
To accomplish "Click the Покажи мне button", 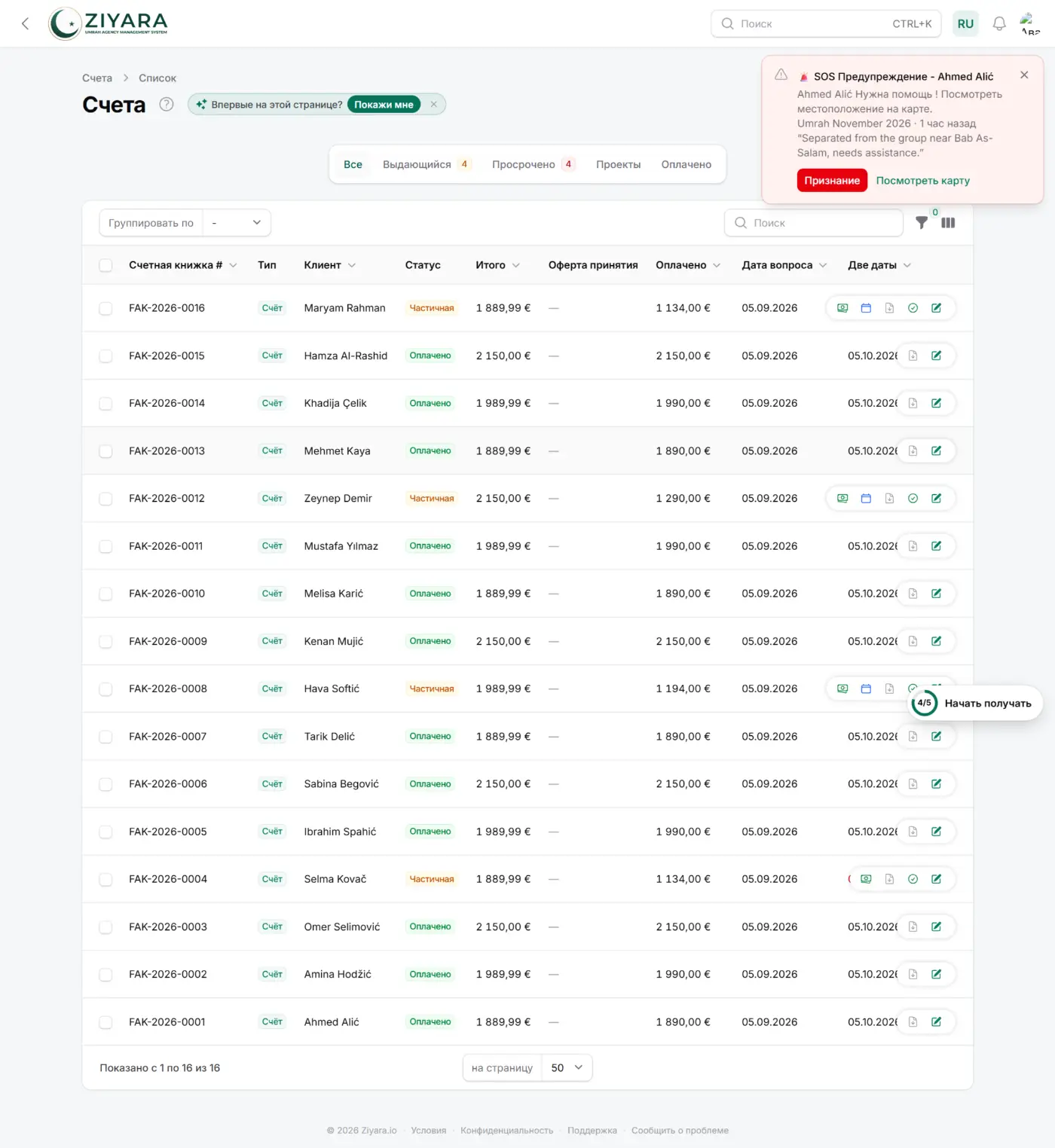I will [384, 104].
